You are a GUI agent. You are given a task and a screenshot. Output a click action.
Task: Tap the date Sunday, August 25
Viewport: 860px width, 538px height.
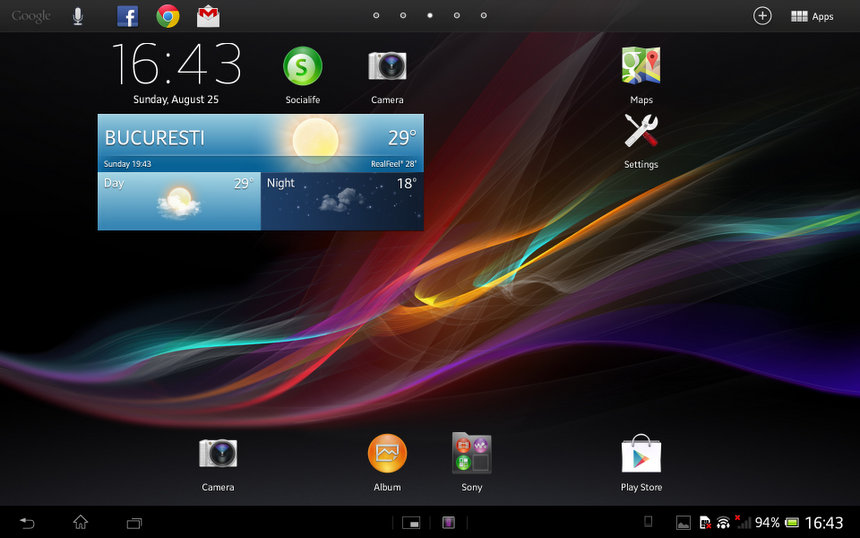tap(176, 99)
